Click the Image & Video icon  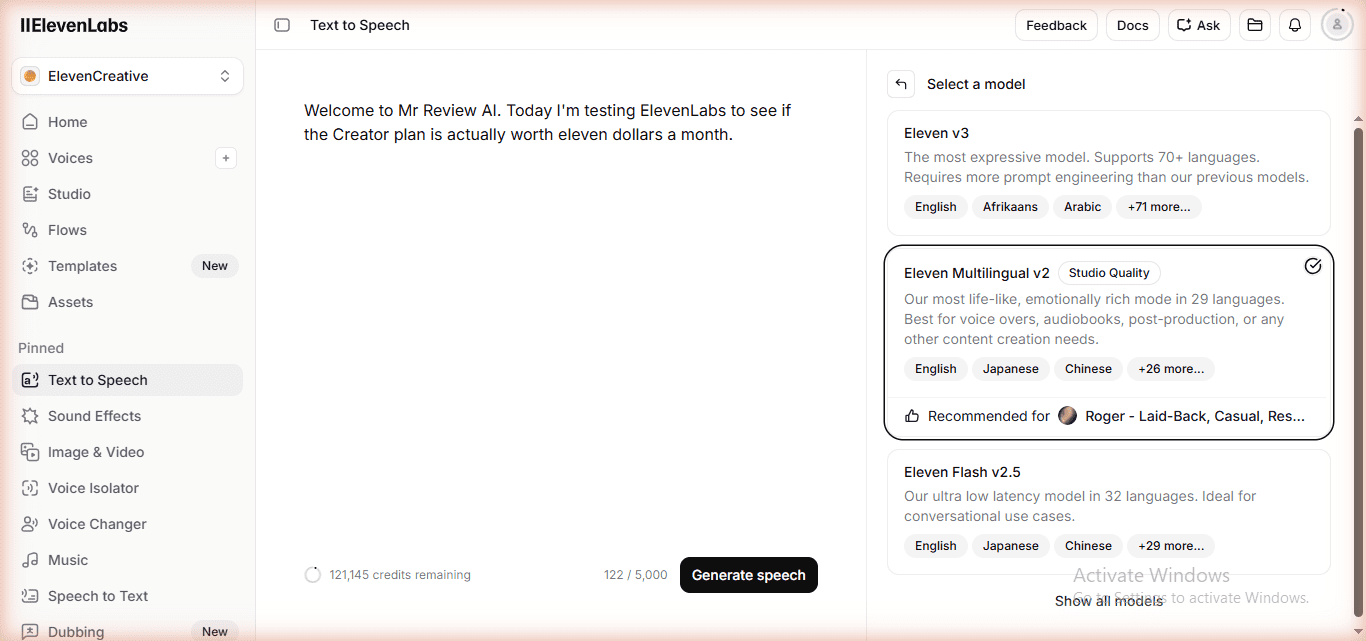tap(30, 452)
